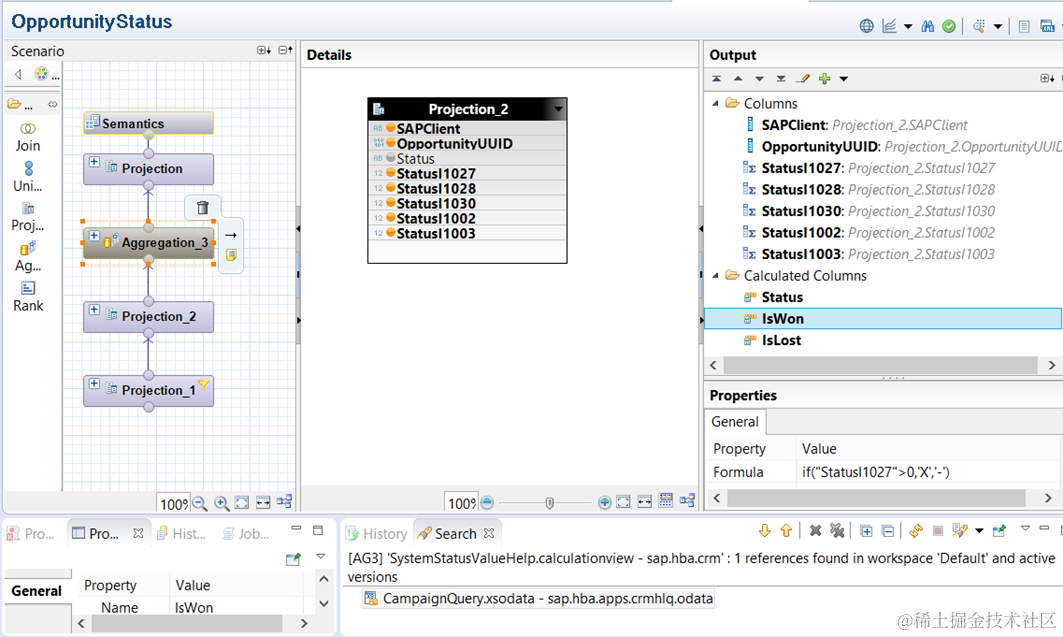Click the binoculars find icon
Image resolution: width=1063 pixels, height=637 pixels.
point(928,26)
